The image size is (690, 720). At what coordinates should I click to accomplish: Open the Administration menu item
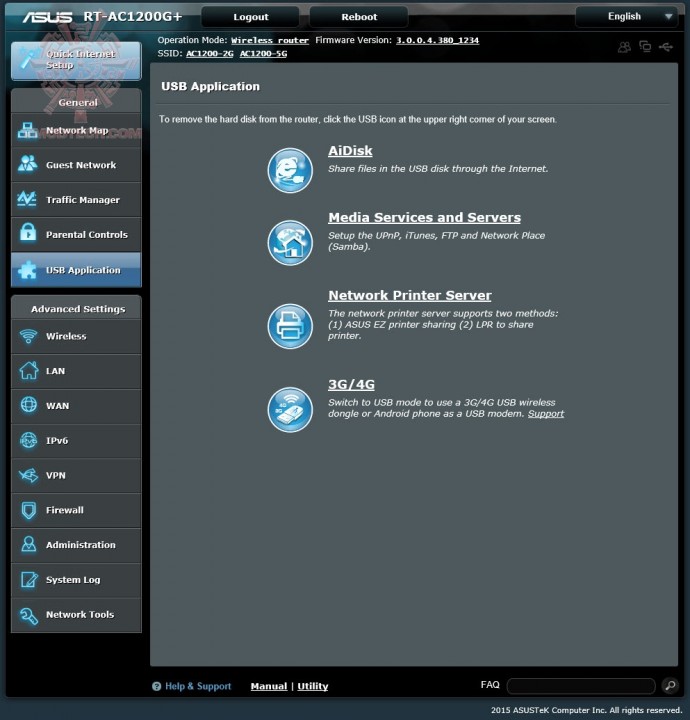click(76, 545)
